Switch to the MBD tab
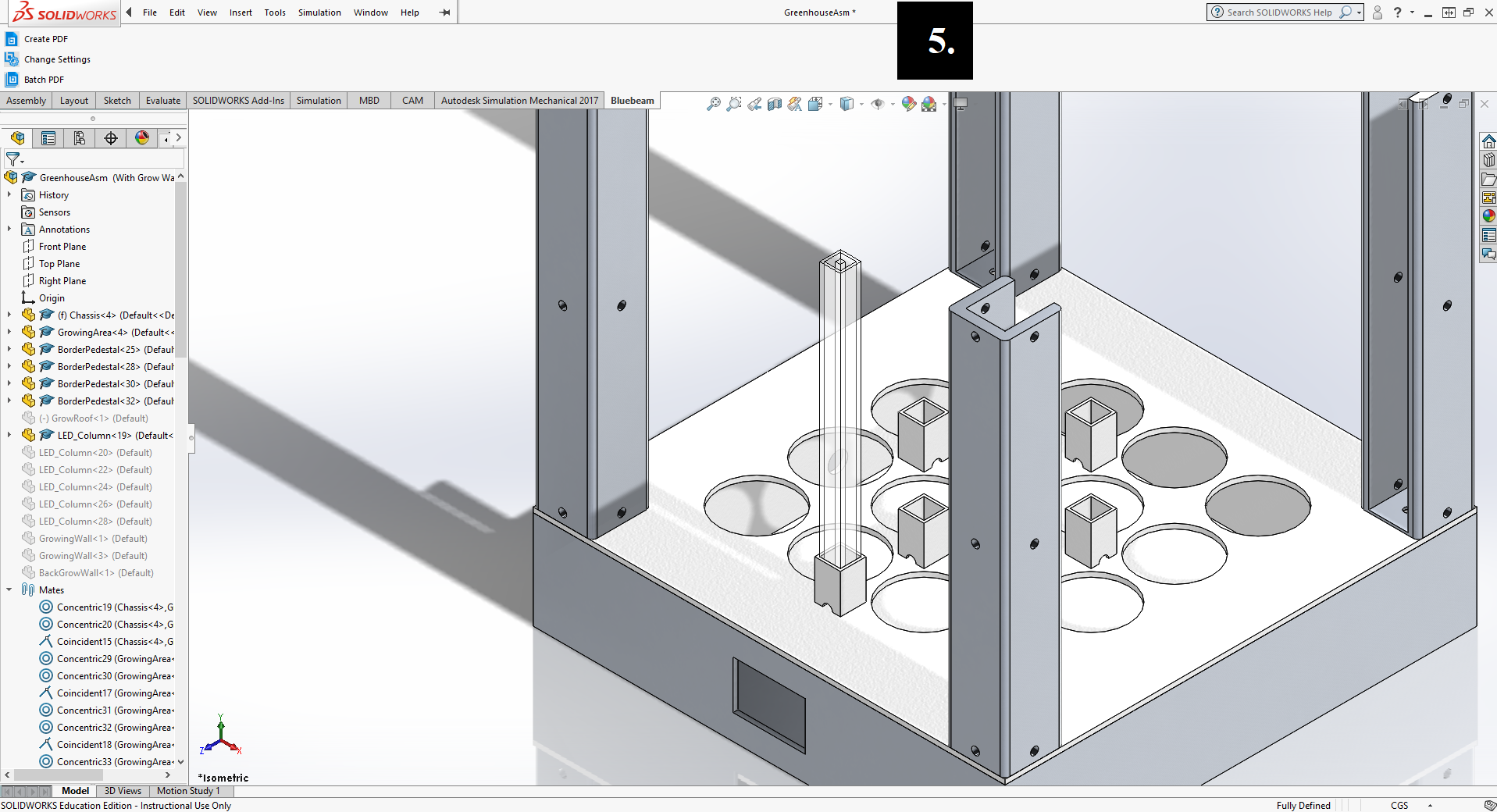The width and height of the screenshot is (1497, 812). (x=369, y=101)
